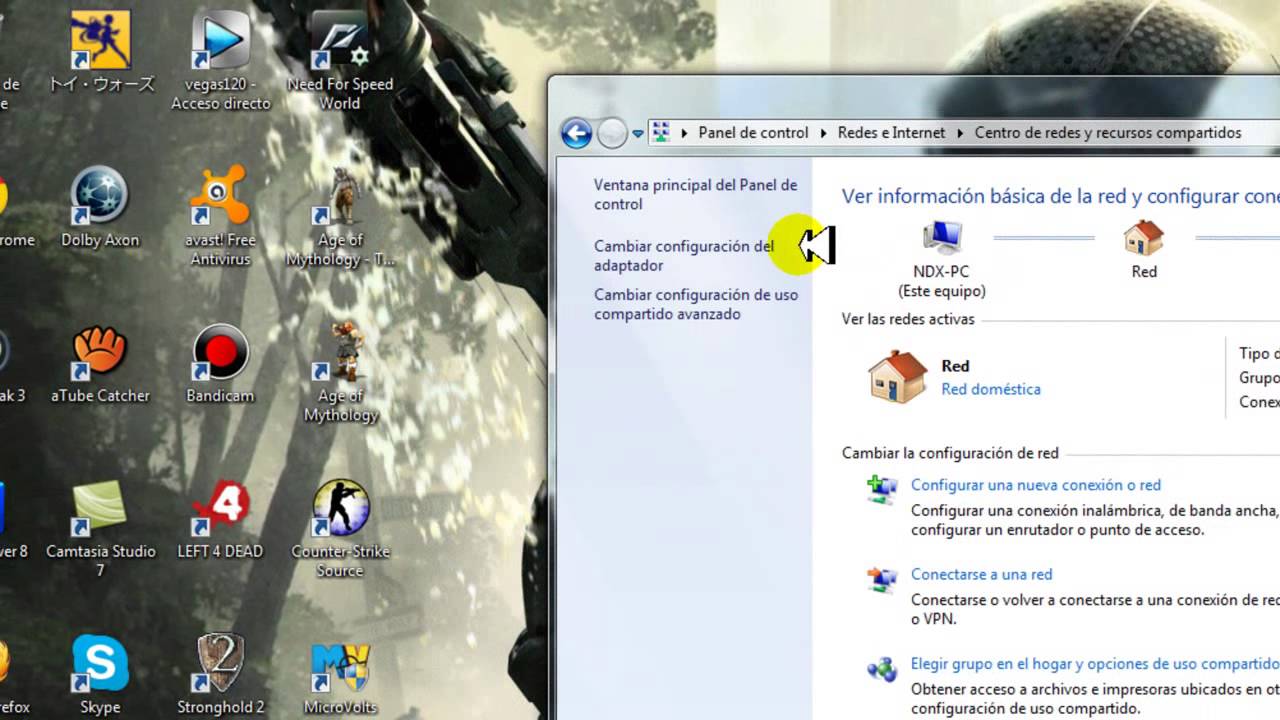
Task: Click the Red house icon in network map
Action: point(1144,238)
